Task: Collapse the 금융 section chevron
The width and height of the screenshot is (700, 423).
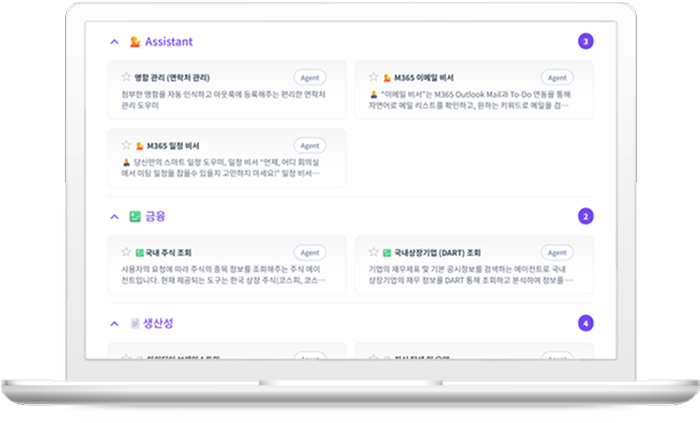Action: [114, 217]
